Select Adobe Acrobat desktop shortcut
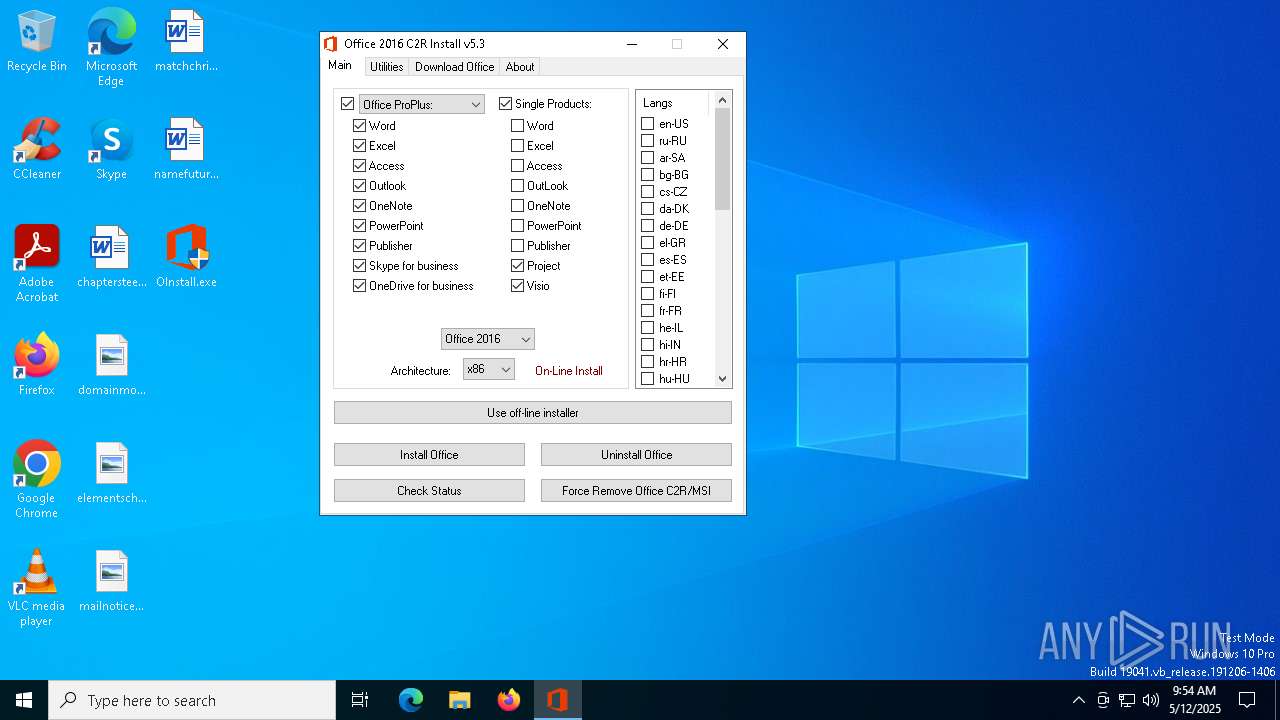 pos(37,264)
